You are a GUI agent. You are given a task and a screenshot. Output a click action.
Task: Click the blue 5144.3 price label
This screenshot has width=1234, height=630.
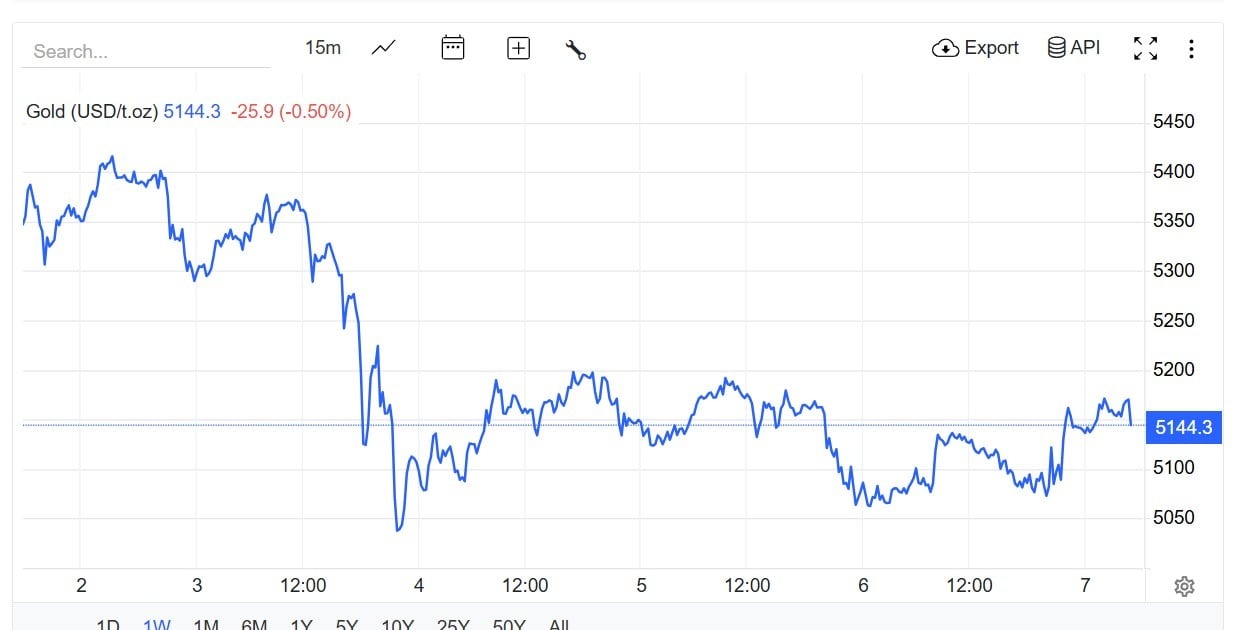tap(1183, 427)
